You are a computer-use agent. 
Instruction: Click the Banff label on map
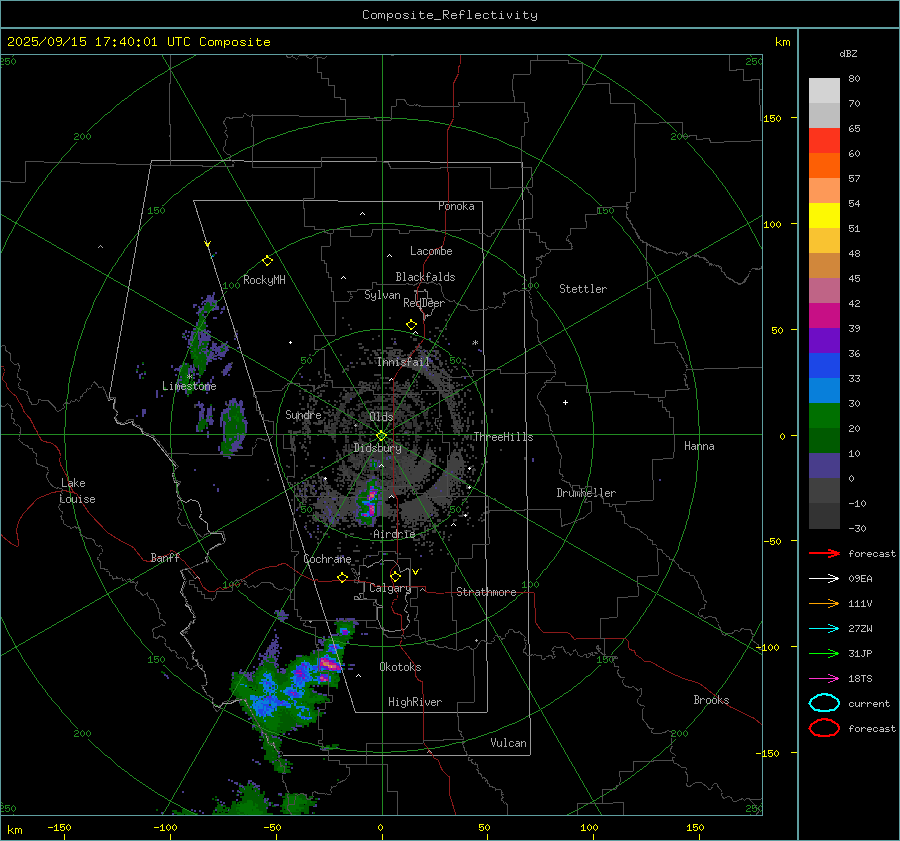click(x=165, y=558)
